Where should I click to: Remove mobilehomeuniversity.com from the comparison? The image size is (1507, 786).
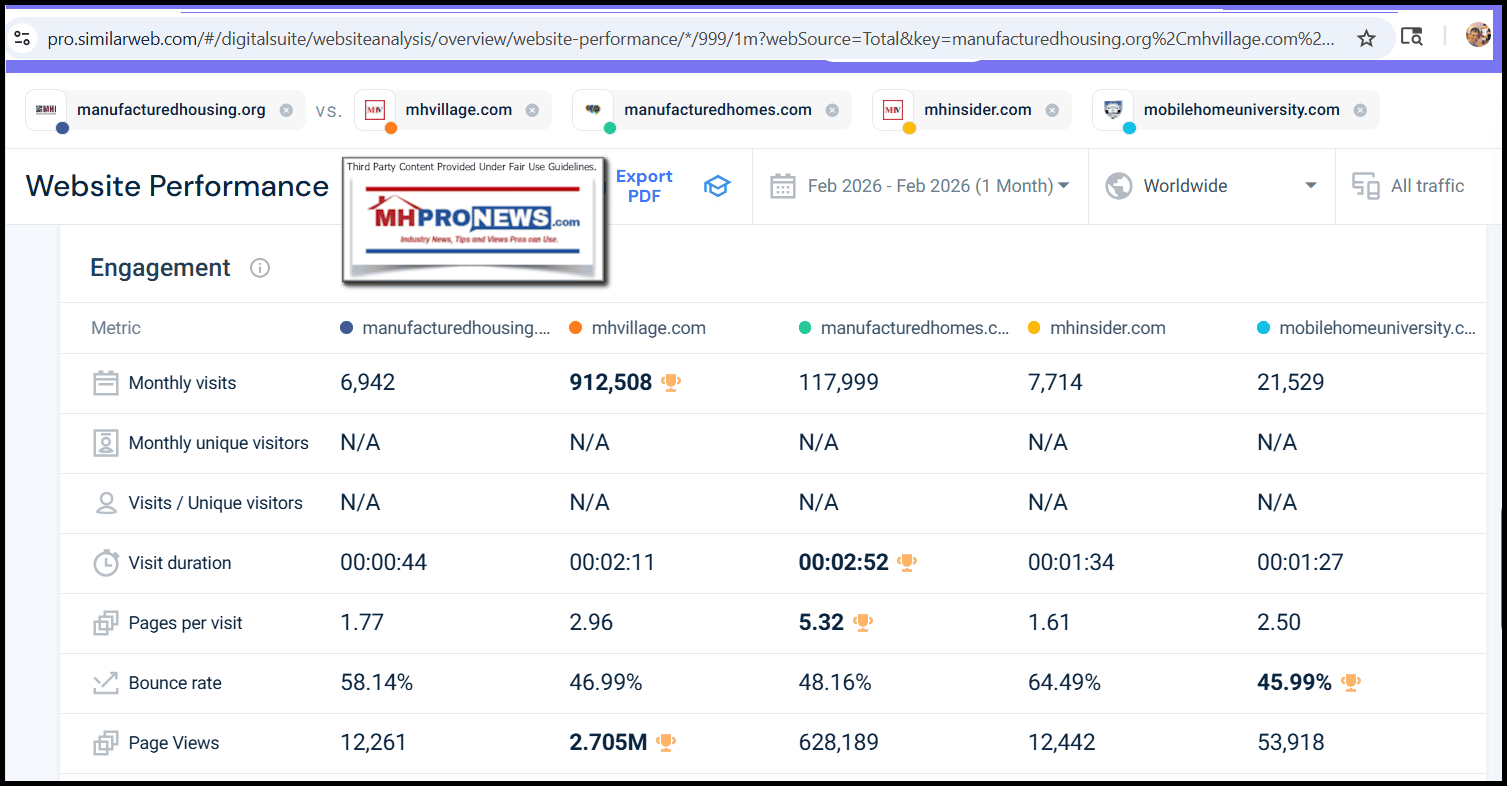click(1359, 111)
